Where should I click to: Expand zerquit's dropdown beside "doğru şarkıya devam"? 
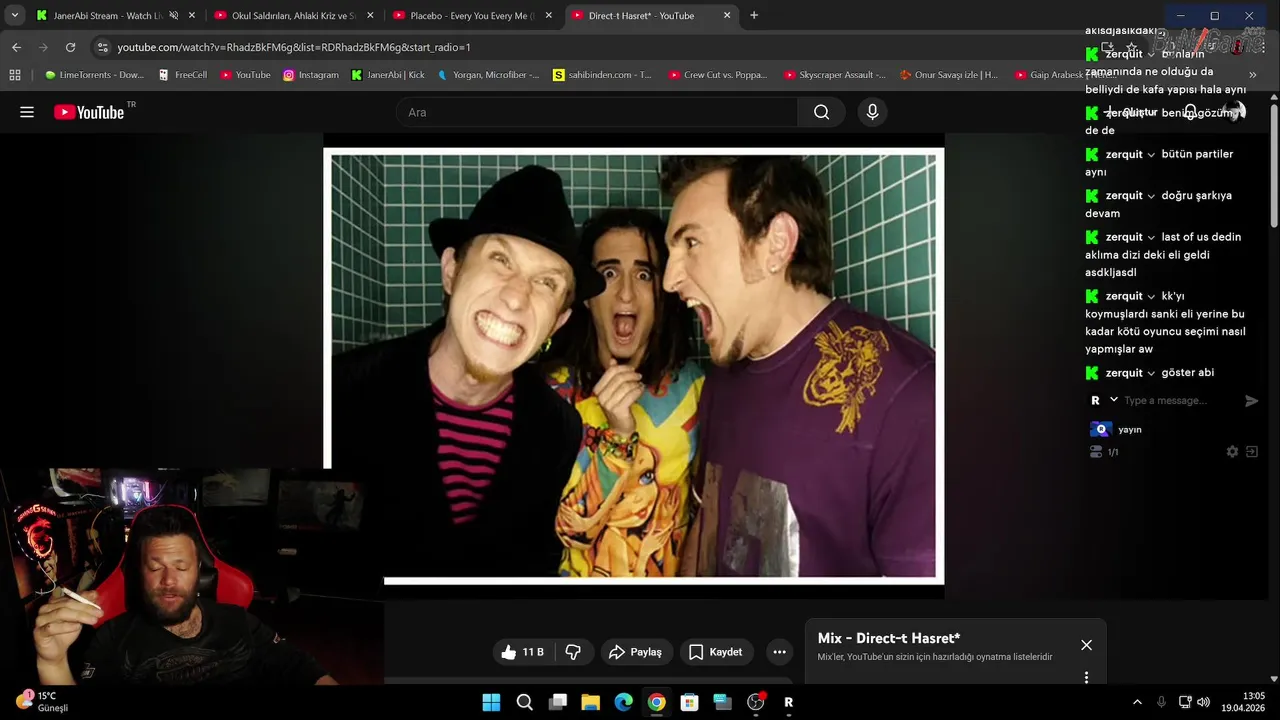pyautogui.click(x=1151, y=195)
